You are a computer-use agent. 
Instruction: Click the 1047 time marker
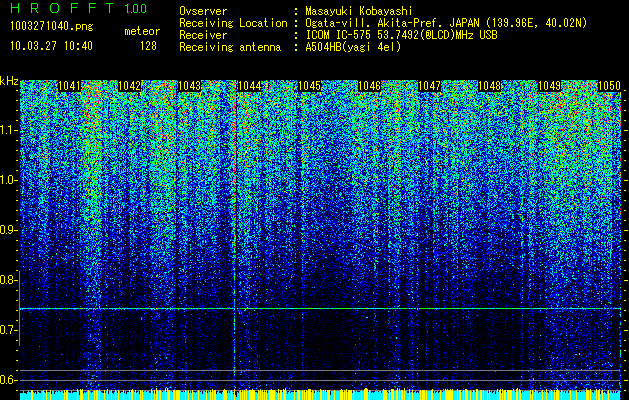tap(430, 86)
